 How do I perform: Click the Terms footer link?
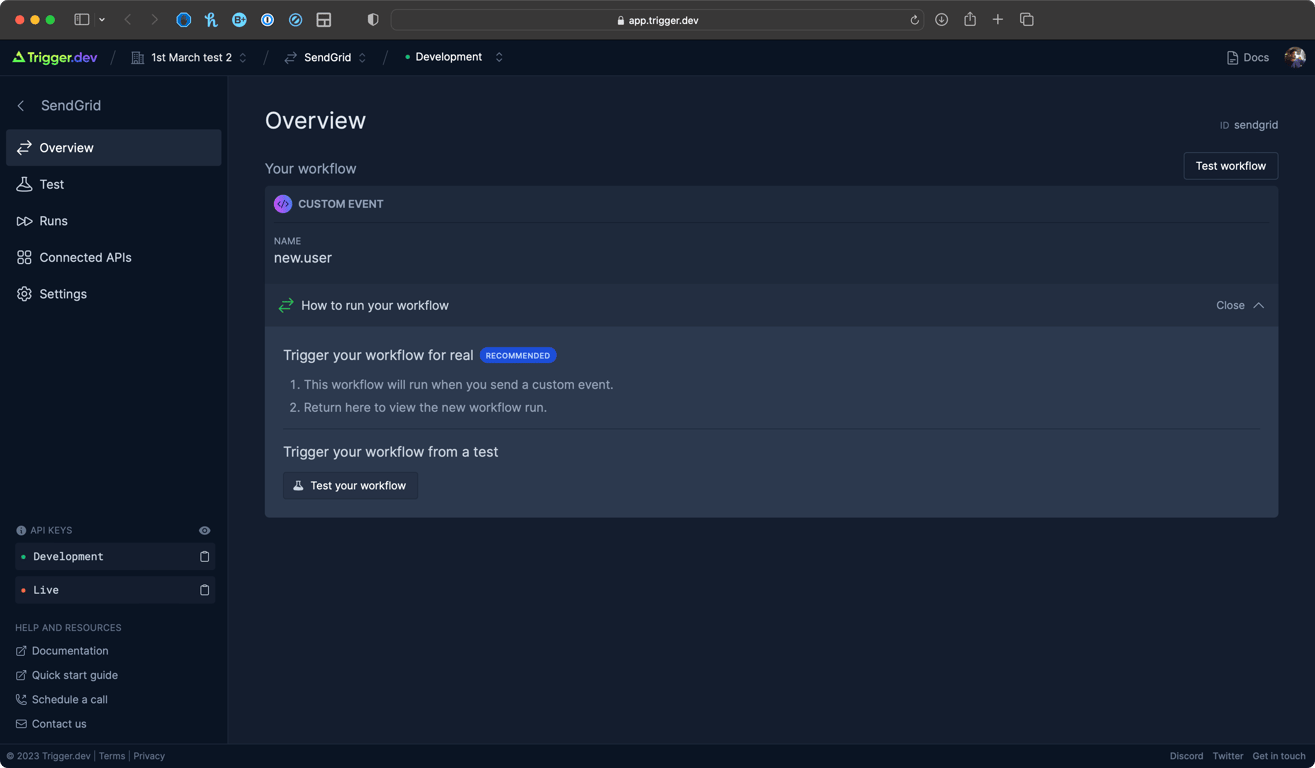112,756
